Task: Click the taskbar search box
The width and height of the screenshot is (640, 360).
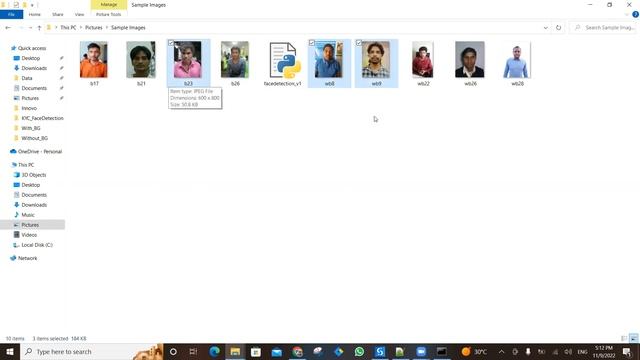Action: point(91,351)
